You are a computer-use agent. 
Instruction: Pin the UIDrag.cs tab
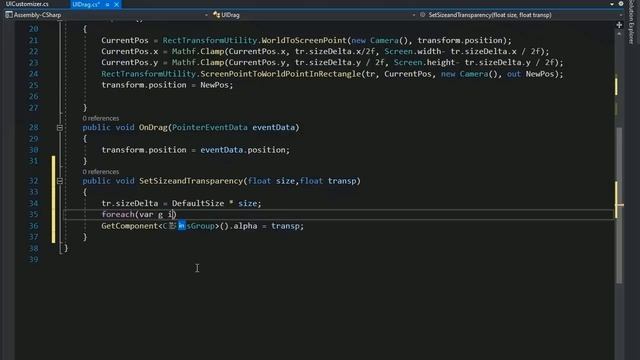click(x=107, y=4)
